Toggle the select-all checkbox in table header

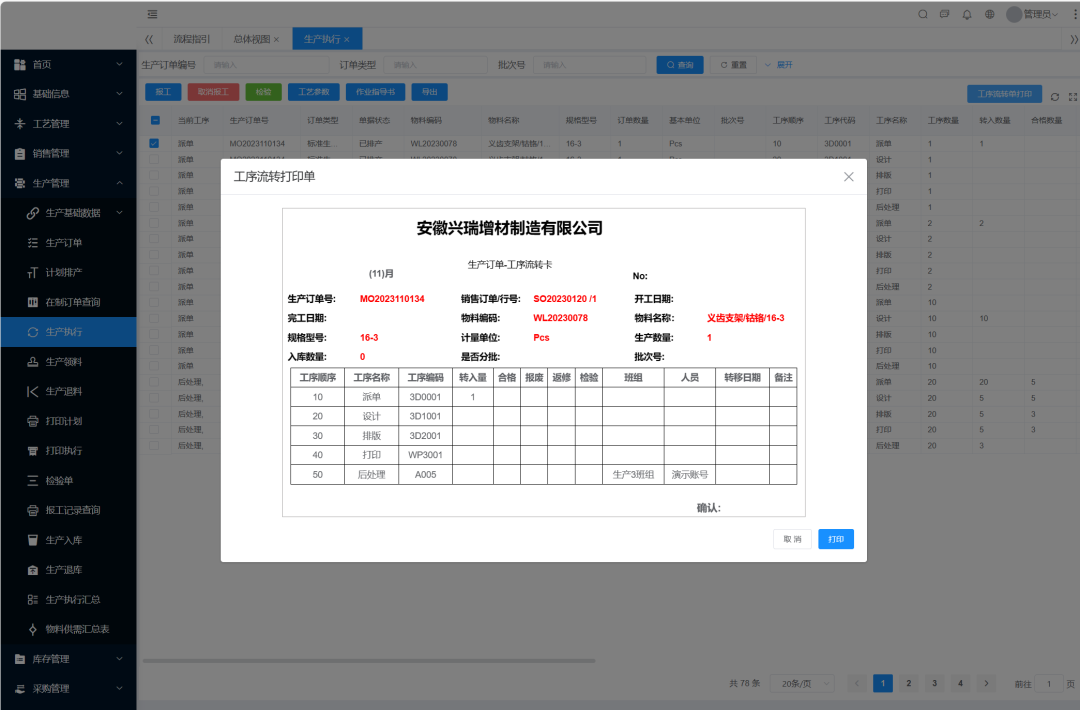154,120
